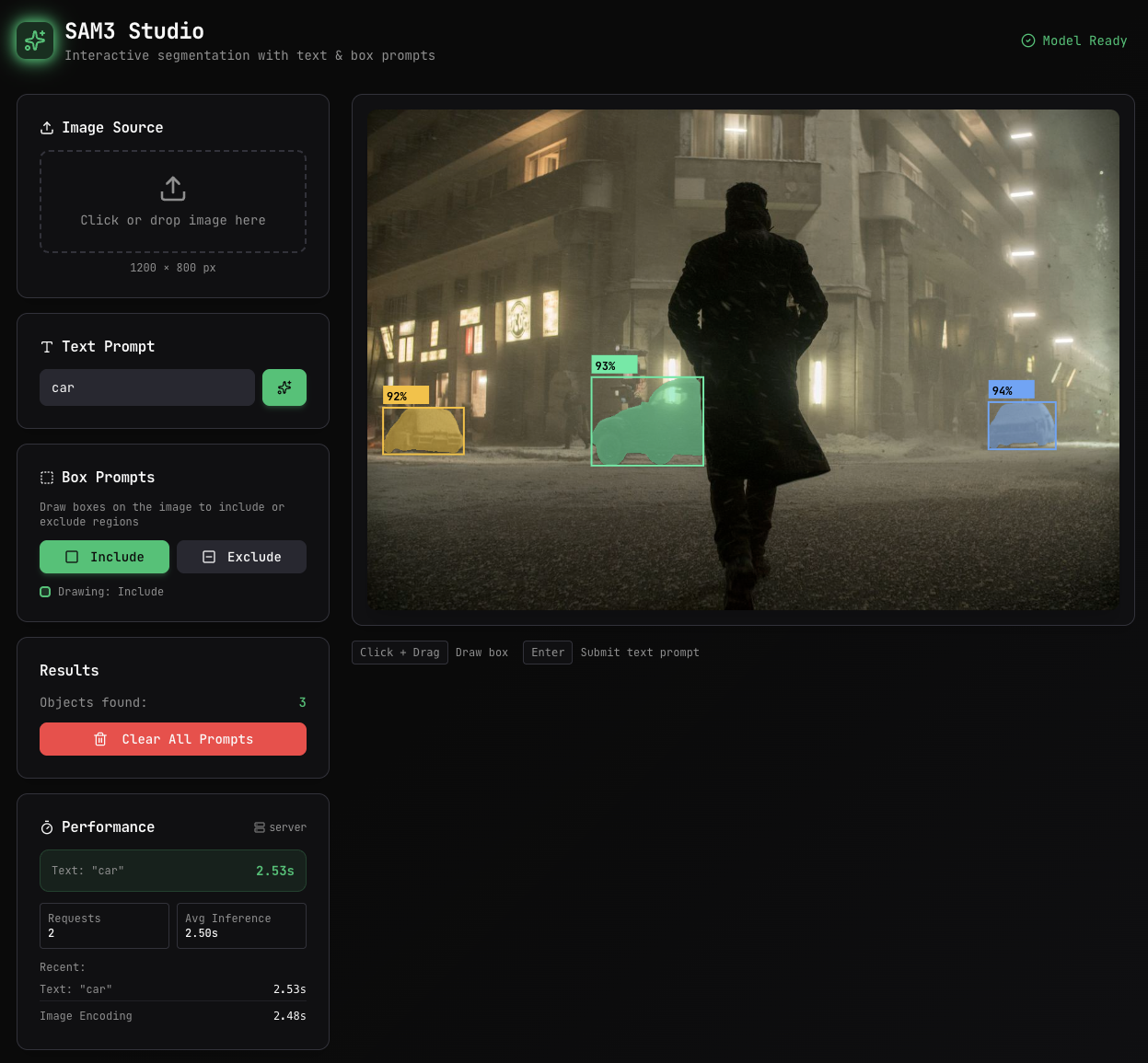Screen dimensions: 1148x1063
Task: Click the stopwatch icon beside Performance
Action: 47,827
